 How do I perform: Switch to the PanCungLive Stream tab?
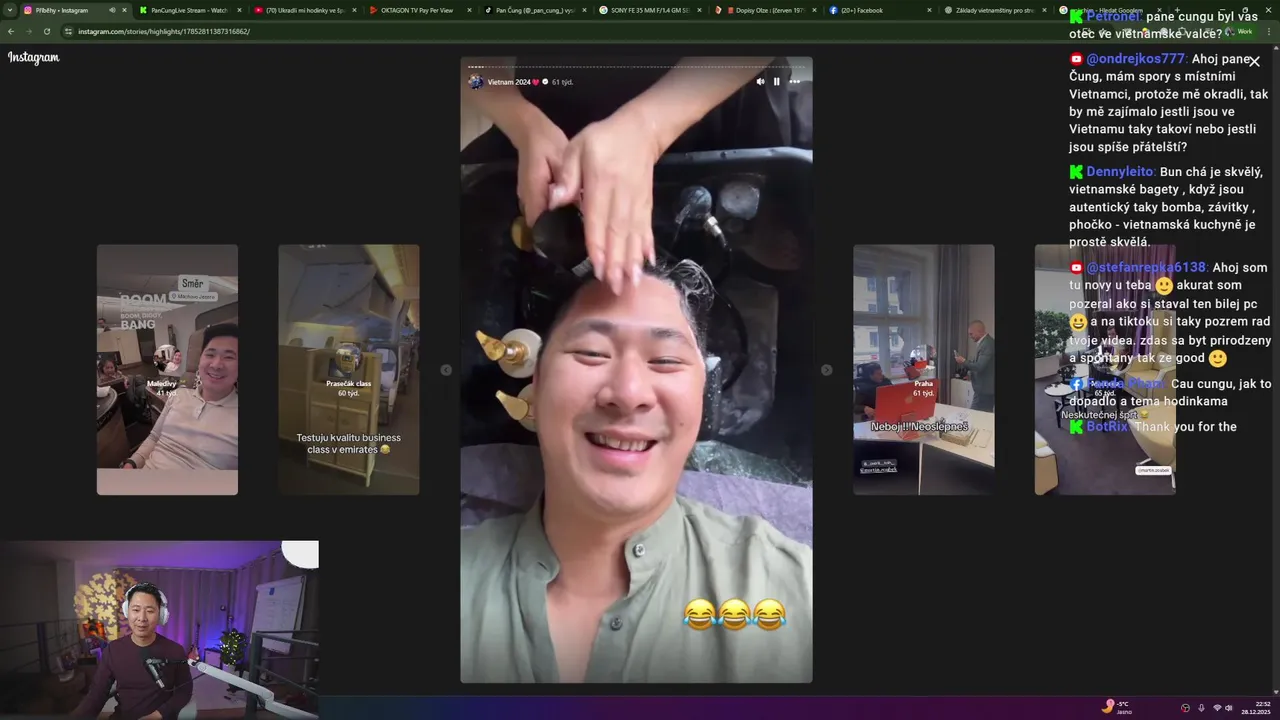click(x=190, y=10)
